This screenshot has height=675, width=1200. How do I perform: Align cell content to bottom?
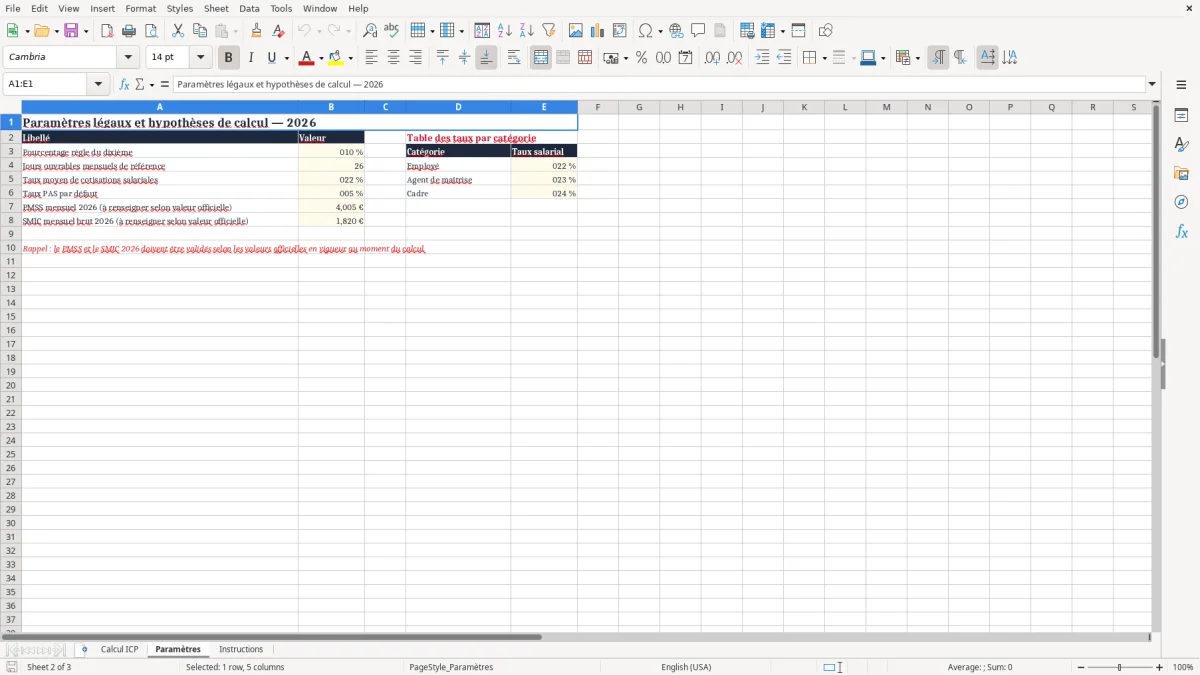[486, 58]
